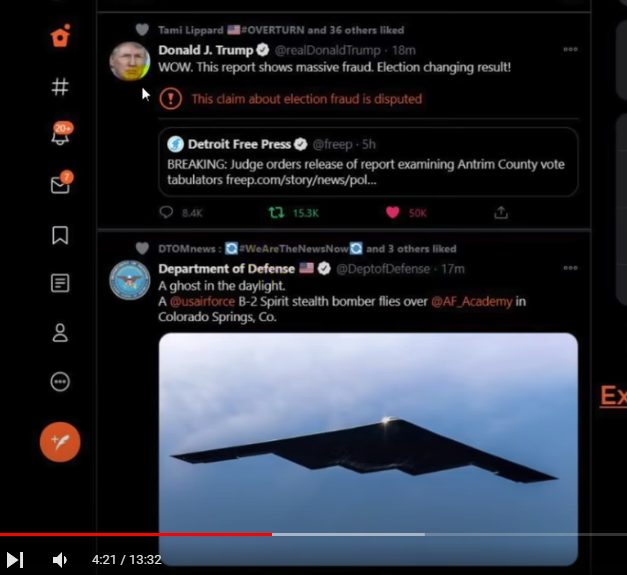Mute the video volume speaker
Image resolution: width=627 pixels, height=575 pixels.
point(60,560)
